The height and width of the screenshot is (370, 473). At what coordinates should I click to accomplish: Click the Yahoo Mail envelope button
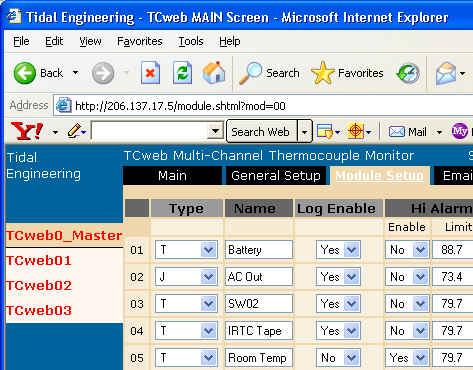pos(407,132)
